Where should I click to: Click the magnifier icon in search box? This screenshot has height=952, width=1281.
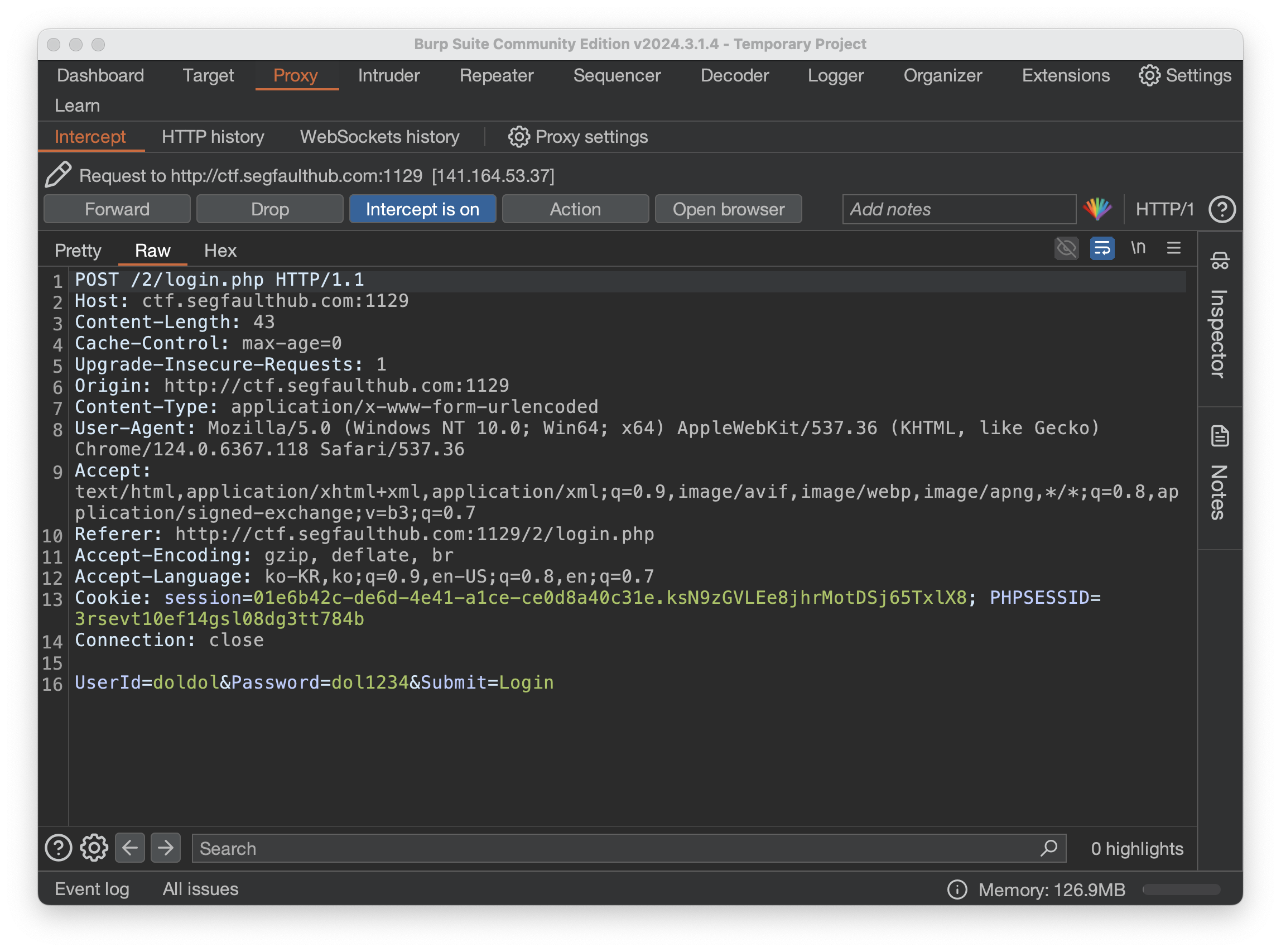pos(1048,848)
